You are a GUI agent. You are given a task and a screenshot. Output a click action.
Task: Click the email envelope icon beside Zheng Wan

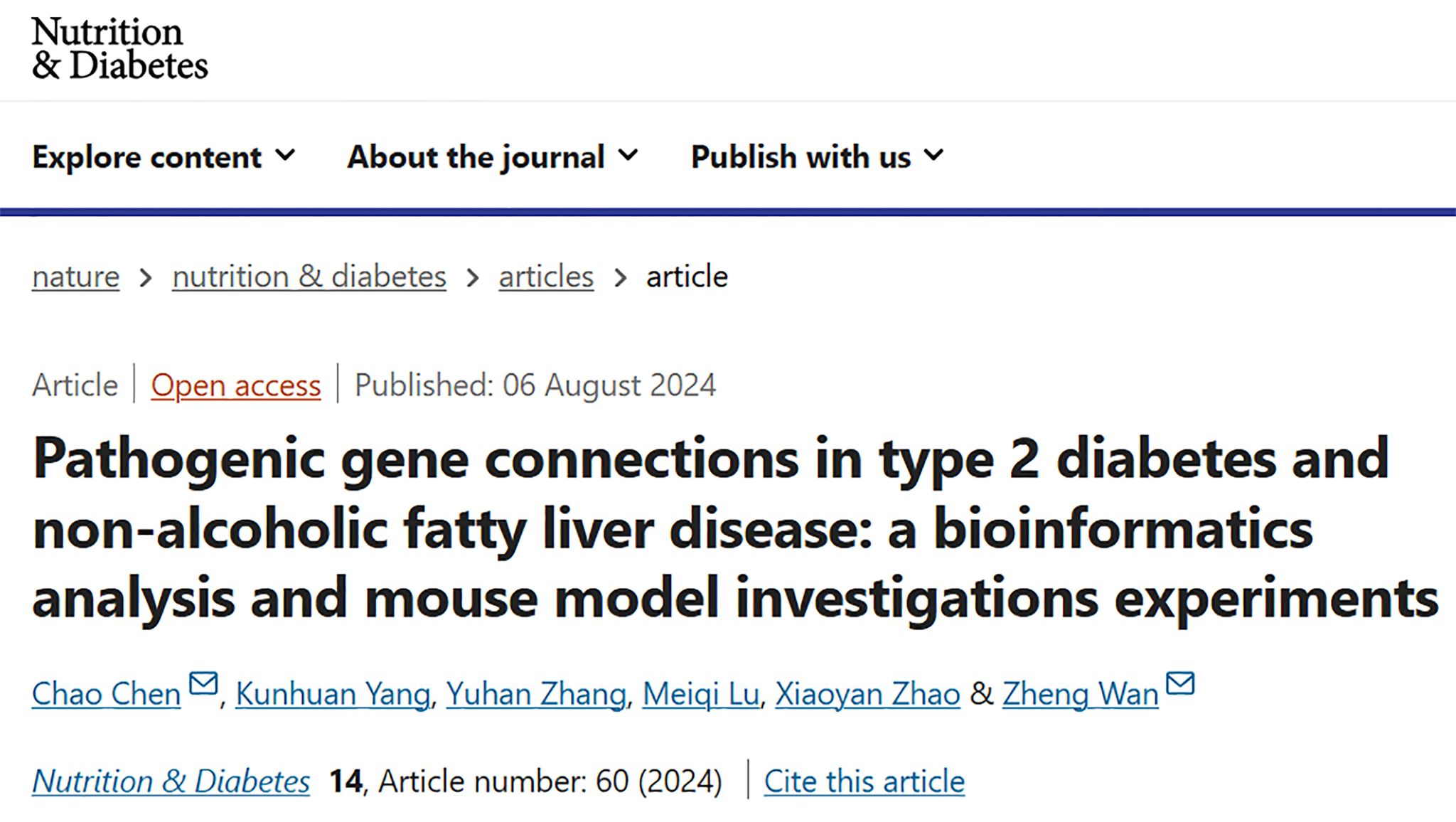click(1181, 684)
